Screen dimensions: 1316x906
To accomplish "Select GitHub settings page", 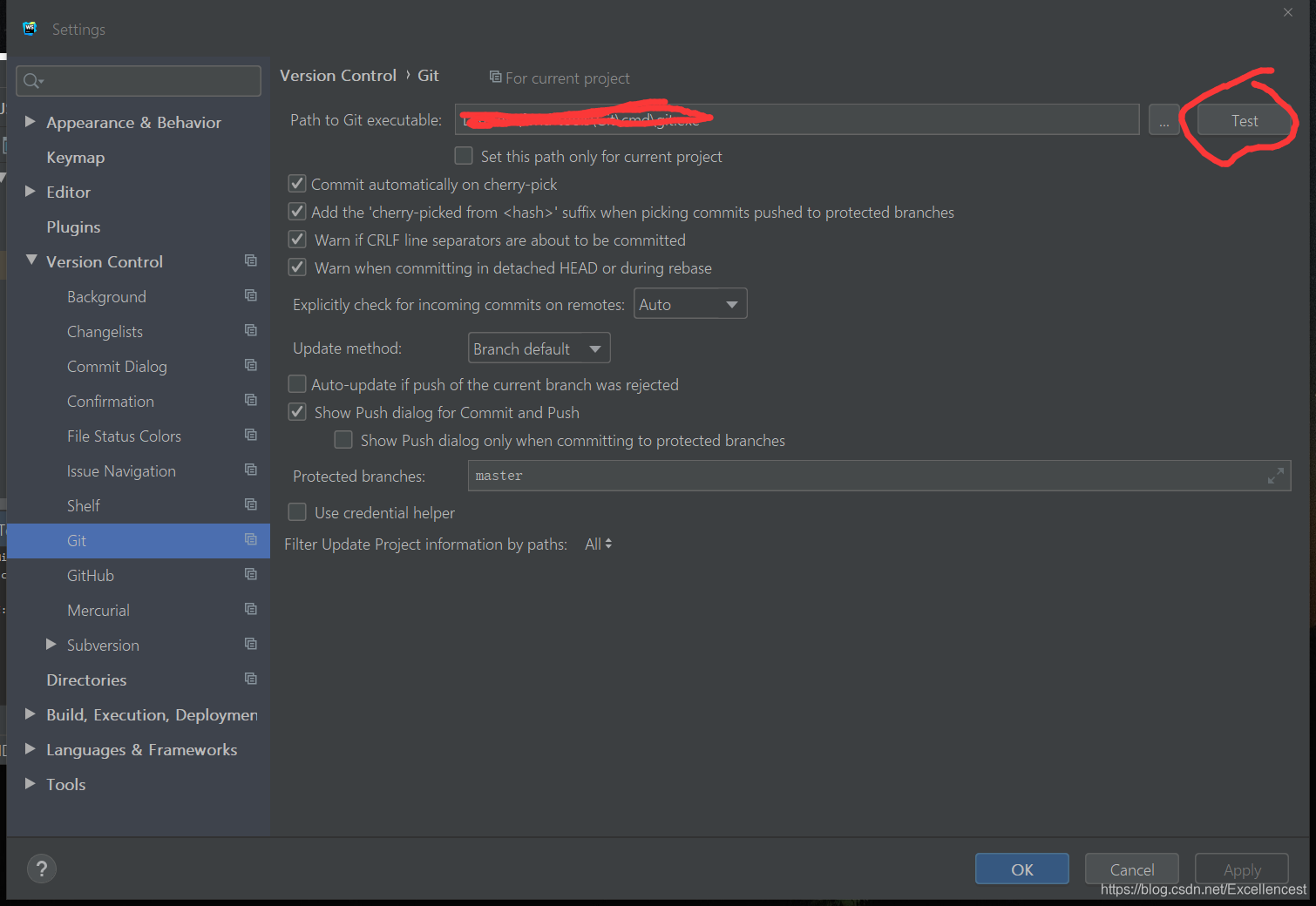I will coord(91,576).
